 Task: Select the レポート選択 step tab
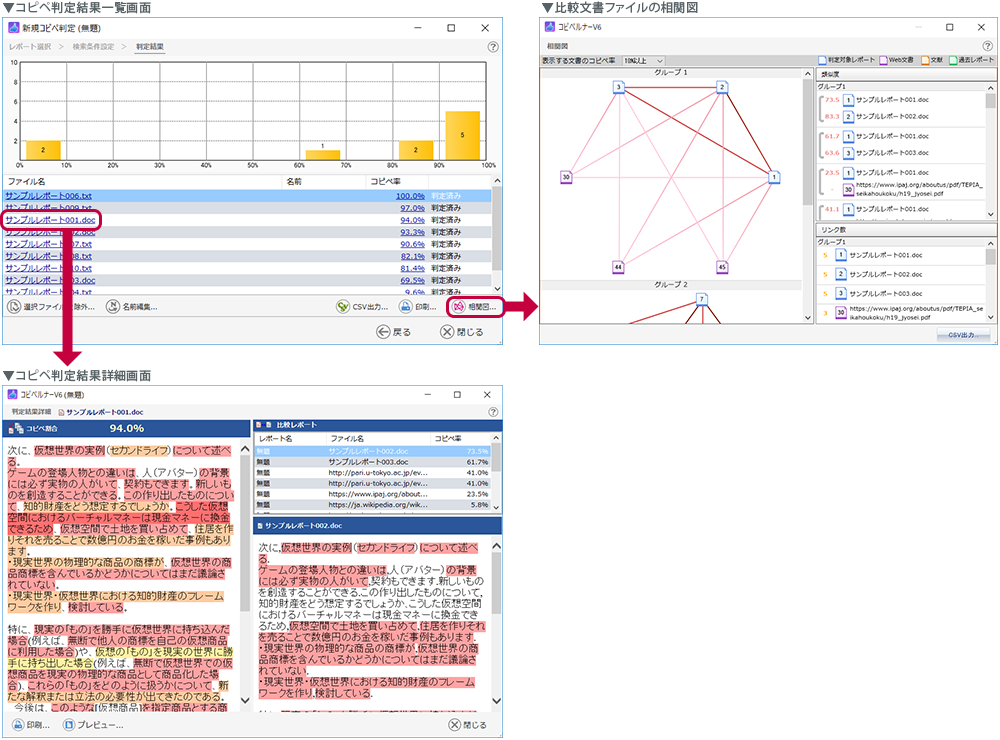31,47
